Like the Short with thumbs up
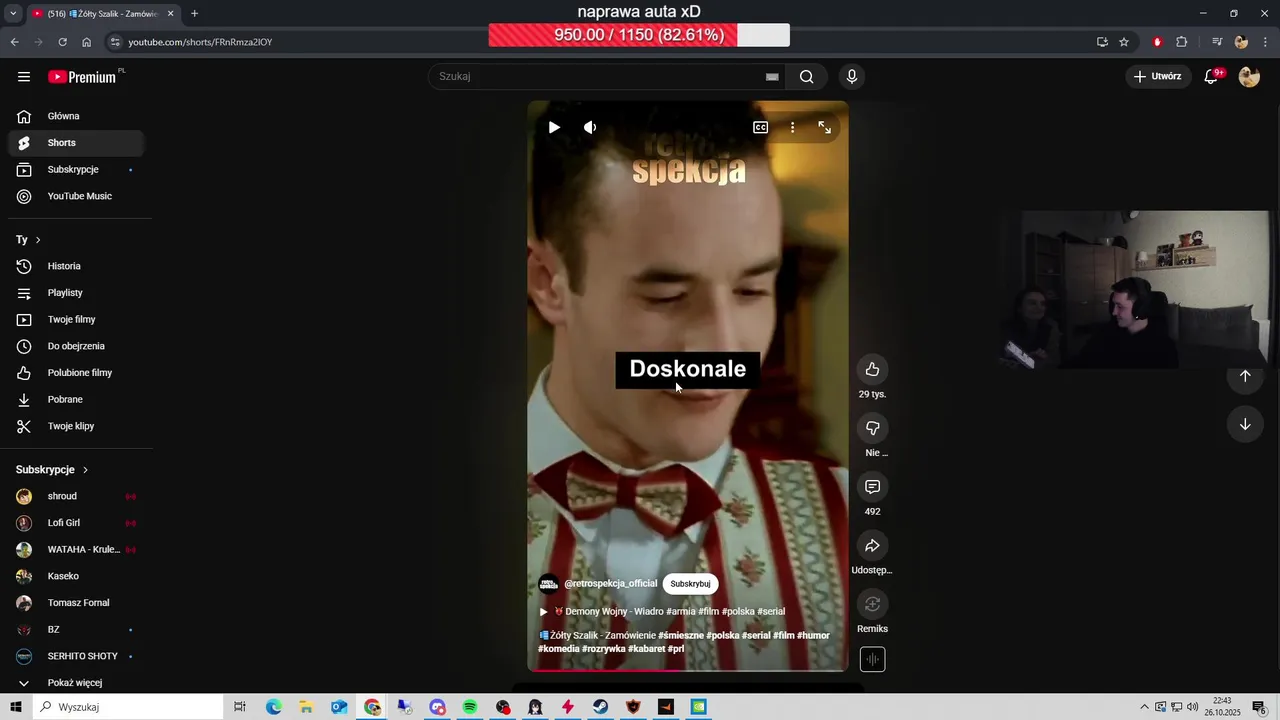The width and height of the screenshot is (1280, 720). pos(872,370)
